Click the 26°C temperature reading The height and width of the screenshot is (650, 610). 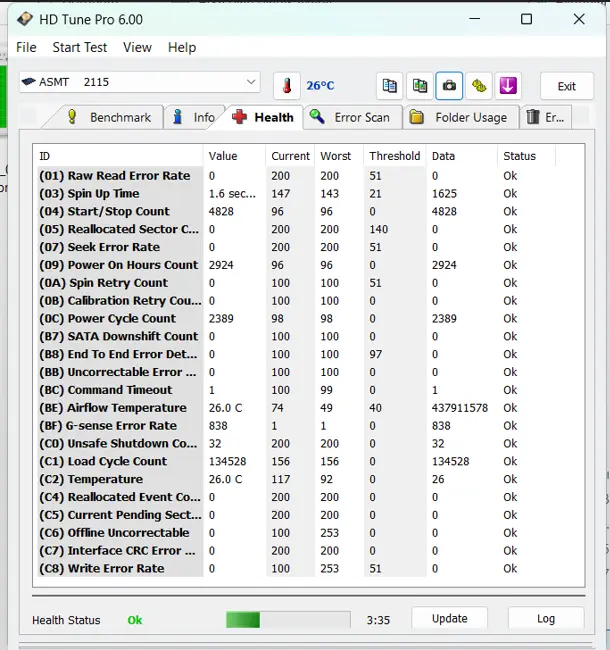click(x=320, y=85)
